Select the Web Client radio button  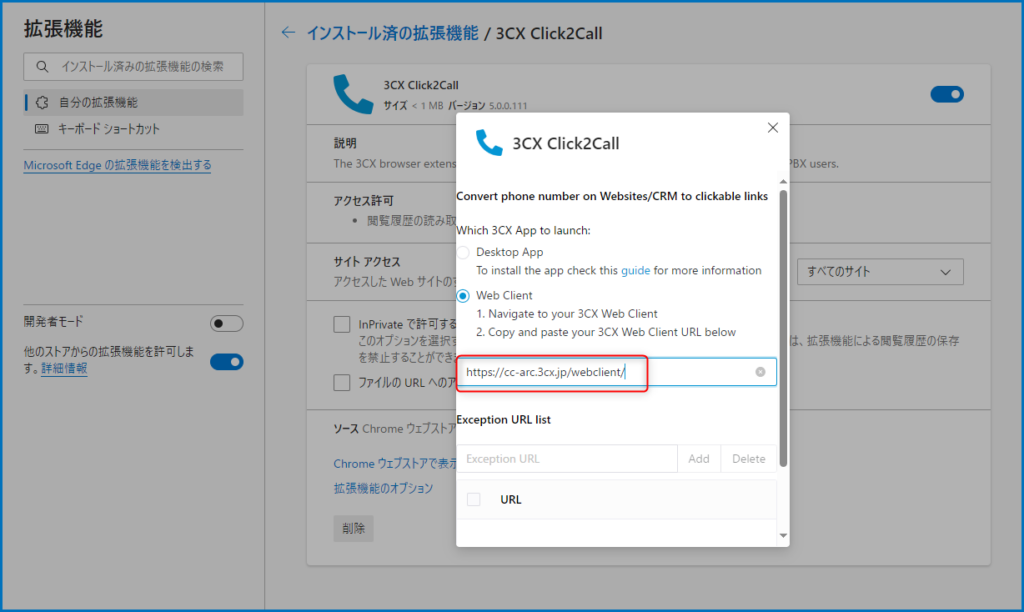(x=463, y=296)
